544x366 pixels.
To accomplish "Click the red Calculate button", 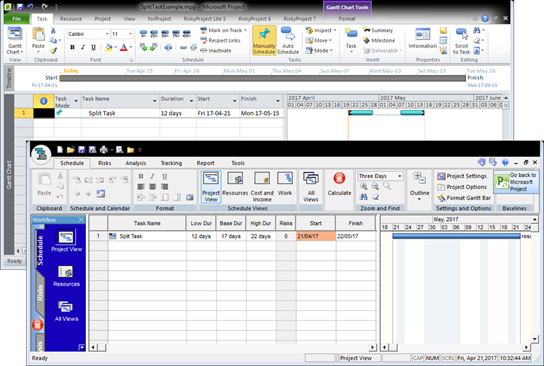I will click(x=339, y=184).
